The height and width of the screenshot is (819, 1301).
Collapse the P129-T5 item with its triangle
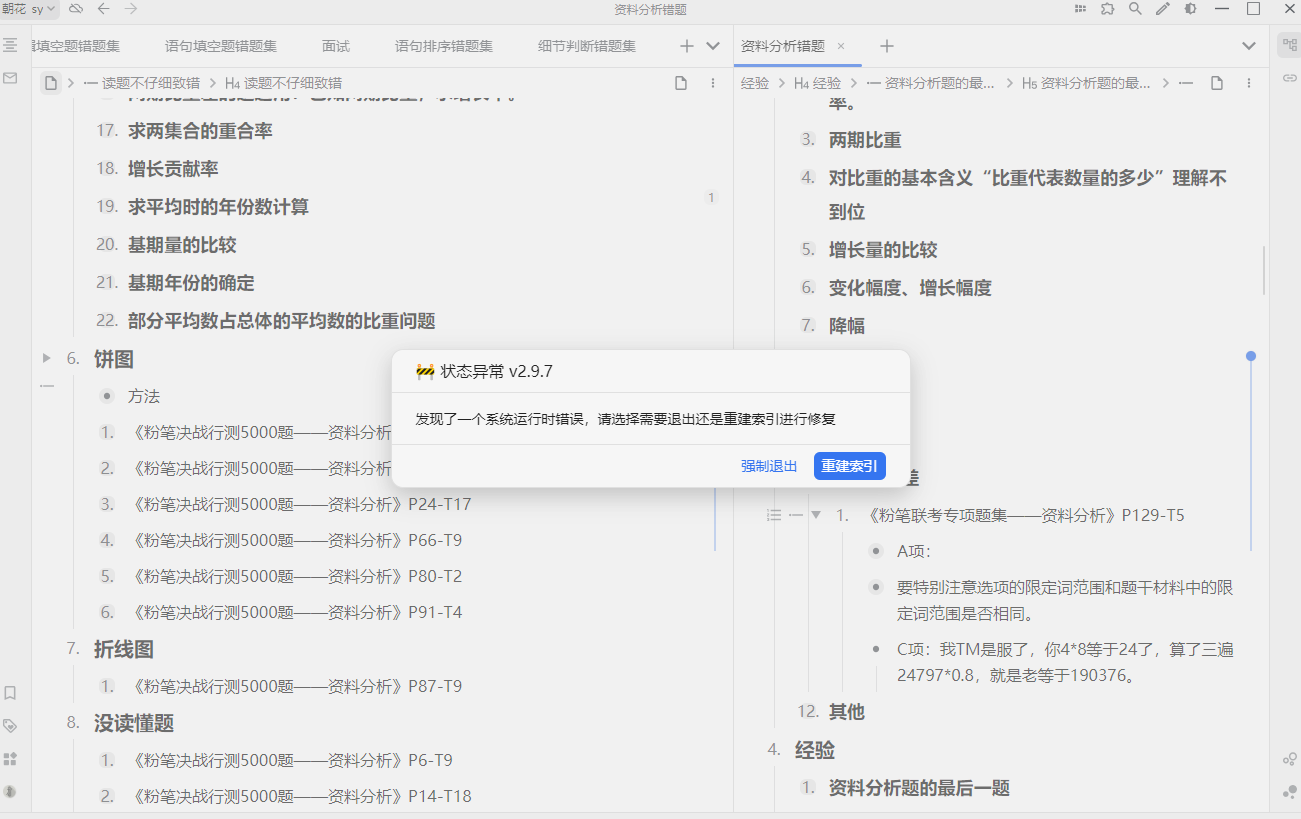coord(816,515)
